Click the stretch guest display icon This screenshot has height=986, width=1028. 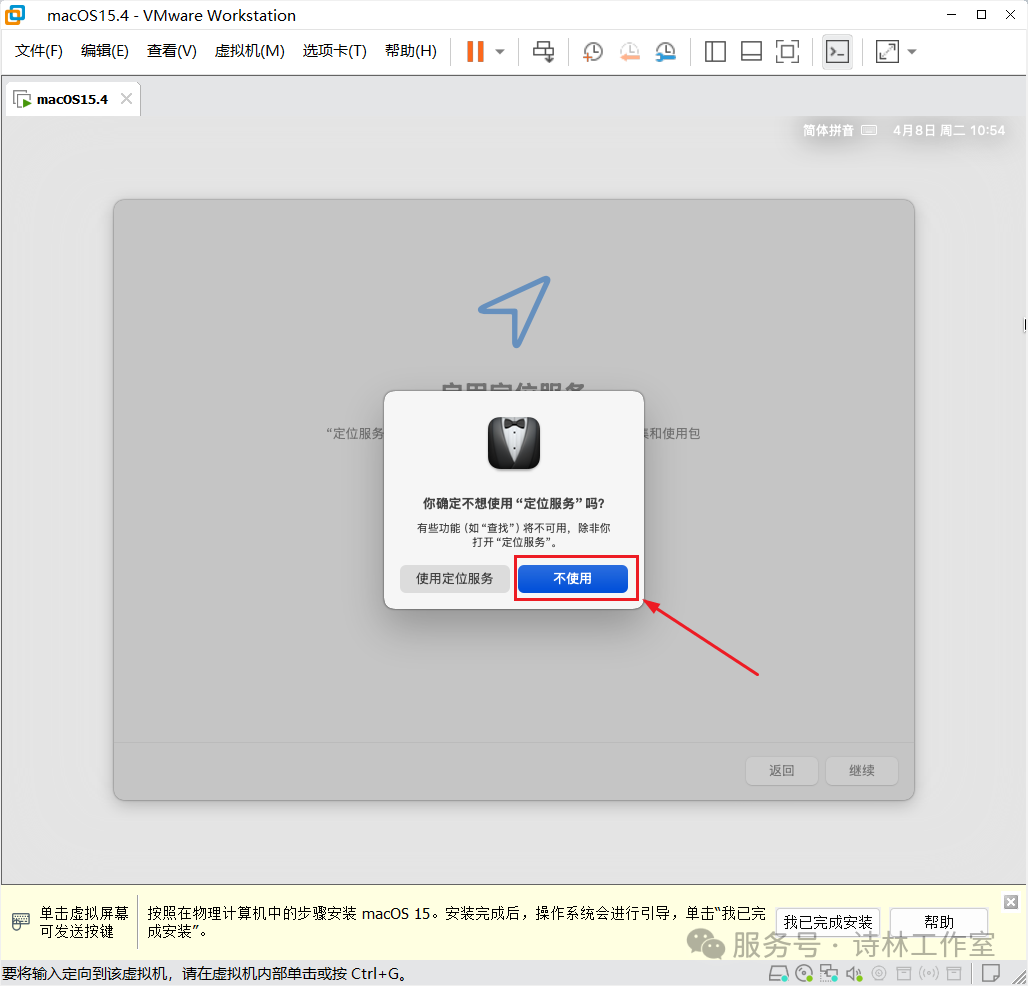887,51
